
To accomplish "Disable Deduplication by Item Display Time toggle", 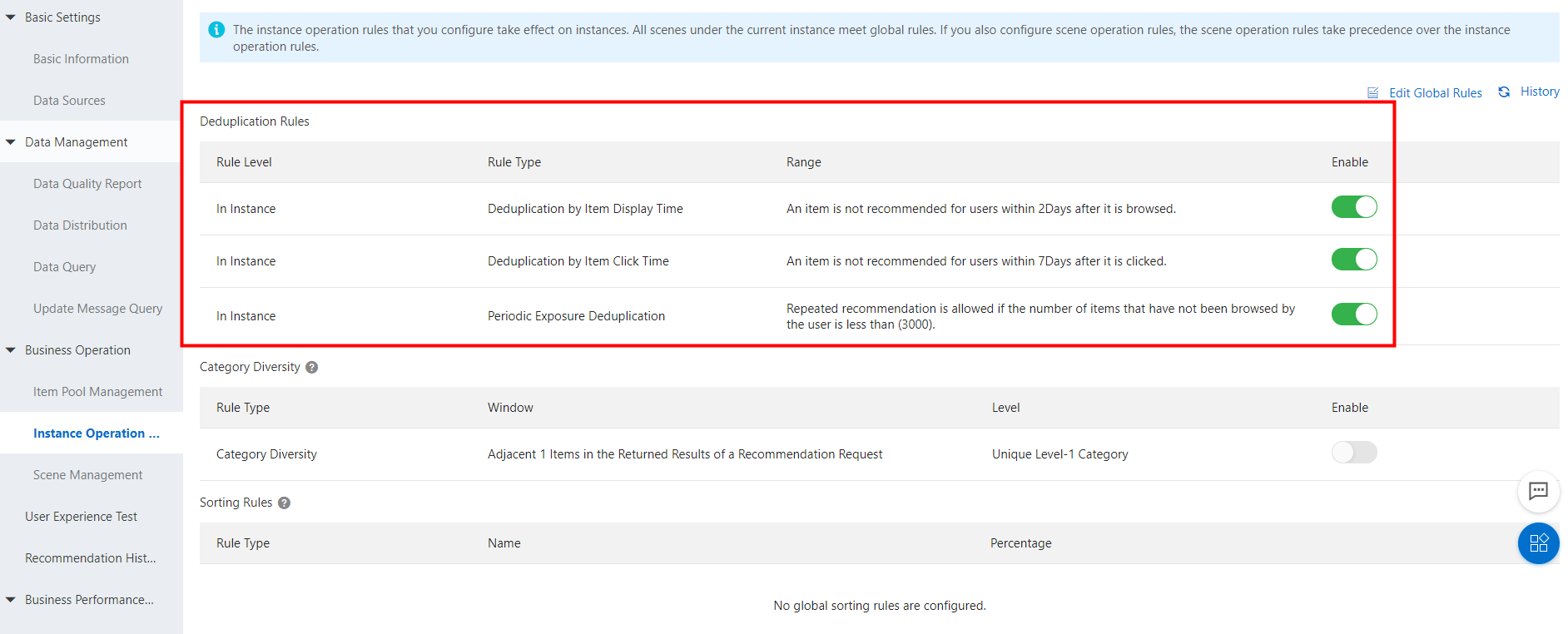I will pos(1353,207).
